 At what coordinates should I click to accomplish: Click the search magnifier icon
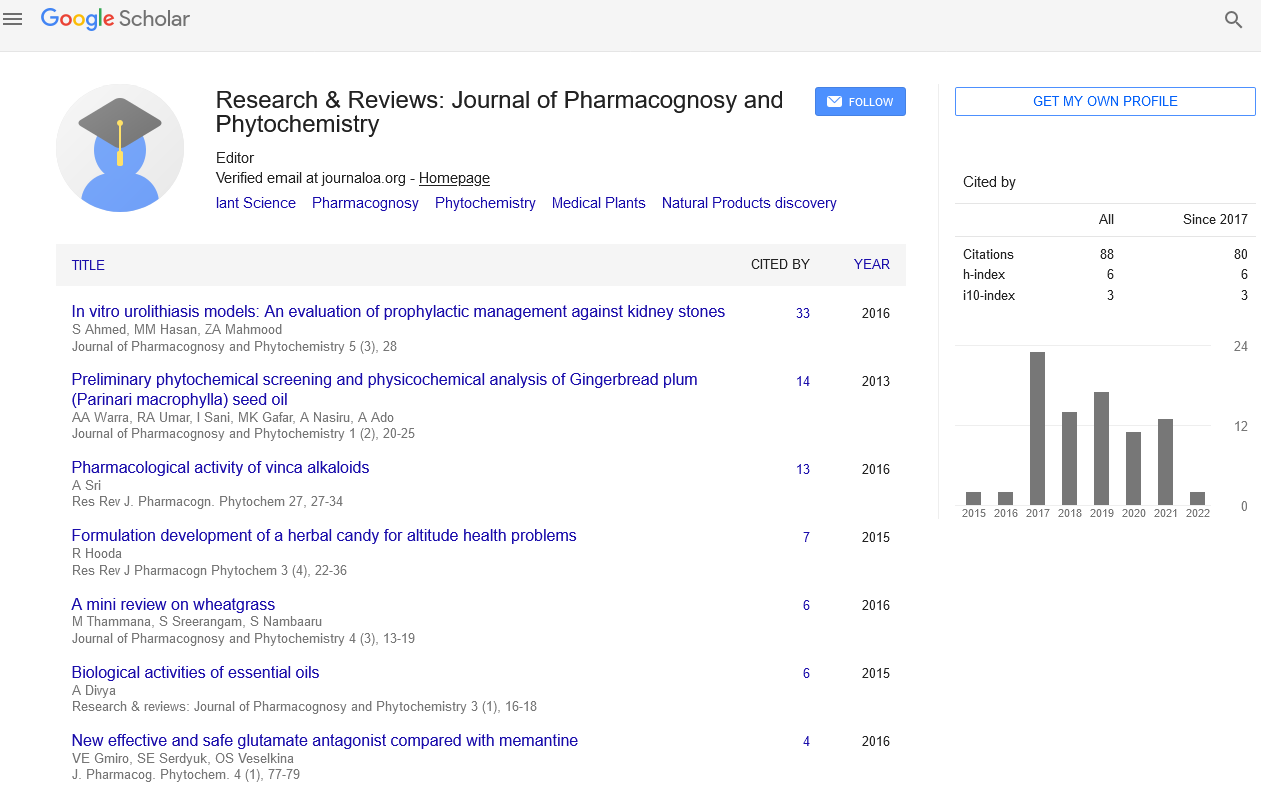(x=1233, y=20)
